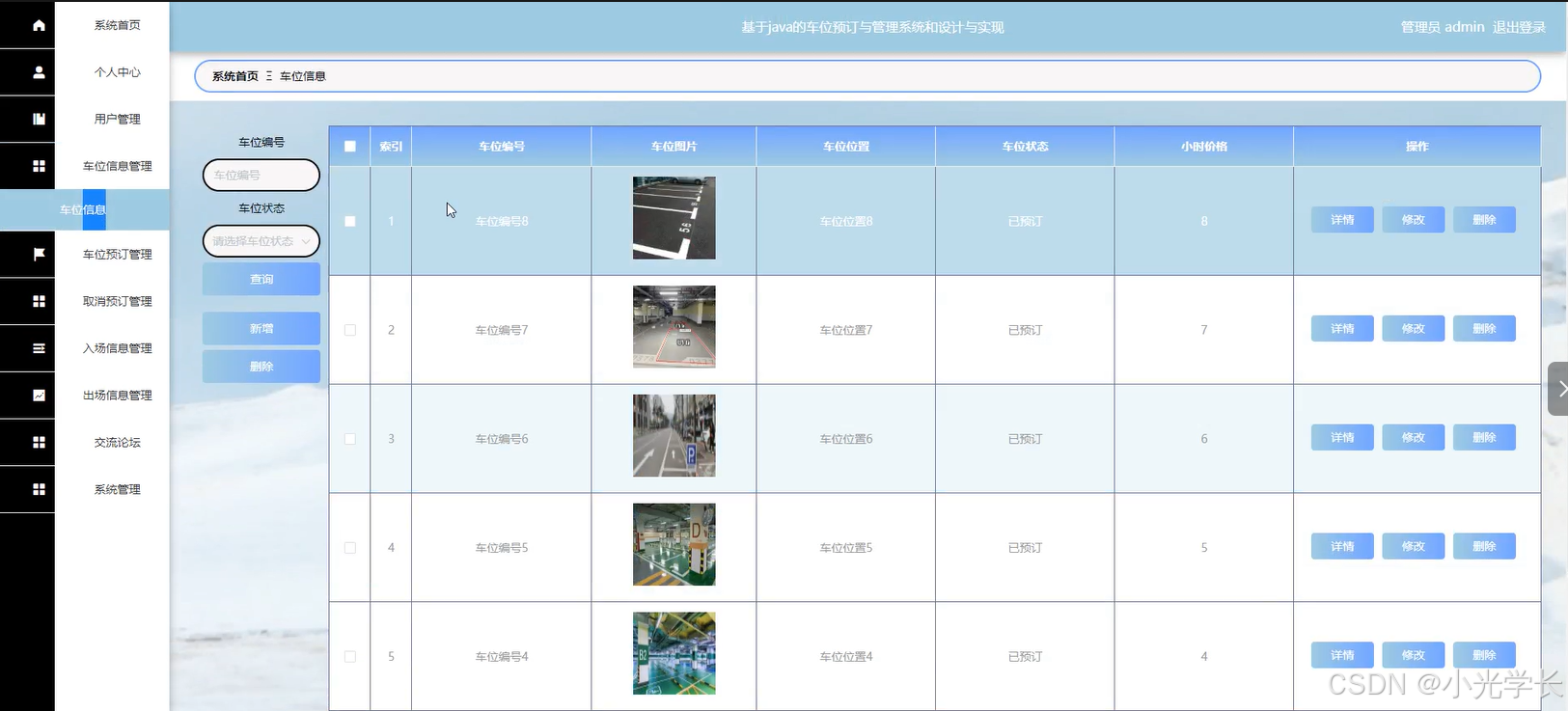
Task: Expand the side drawer arrow at right edge
Action: [x=1558, y=389]
